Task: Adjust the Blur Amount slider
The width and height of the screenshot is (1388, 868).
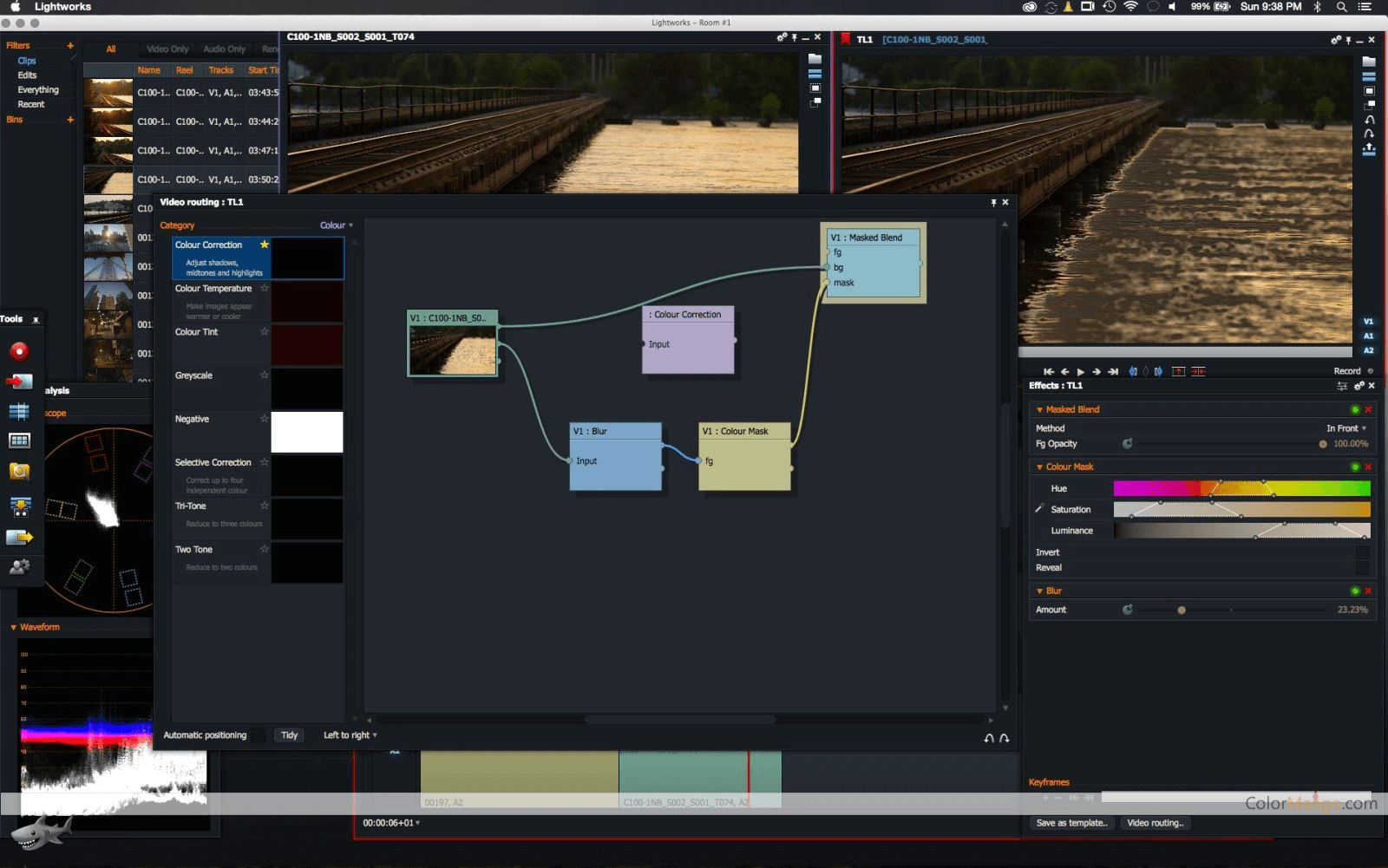Action: click(x=1182, y=610)
